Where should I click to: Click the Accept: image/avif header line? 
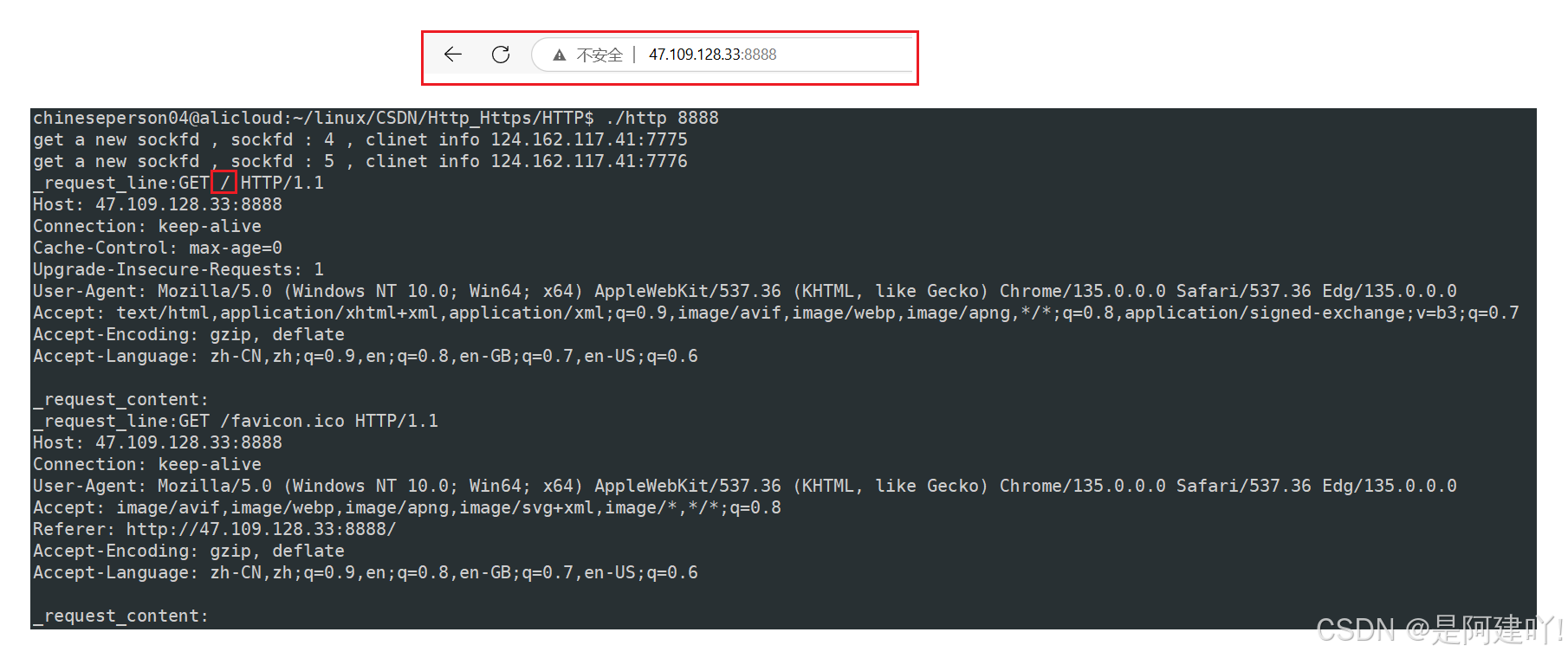pos(406,507)
